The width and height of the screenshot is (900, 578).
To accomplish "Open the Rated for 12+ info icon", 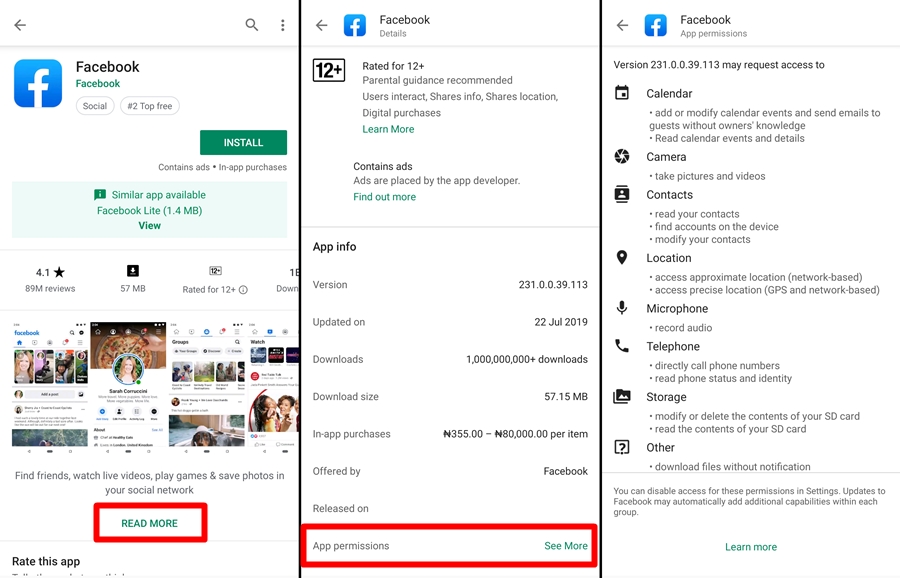I will (x=243, y=290).
